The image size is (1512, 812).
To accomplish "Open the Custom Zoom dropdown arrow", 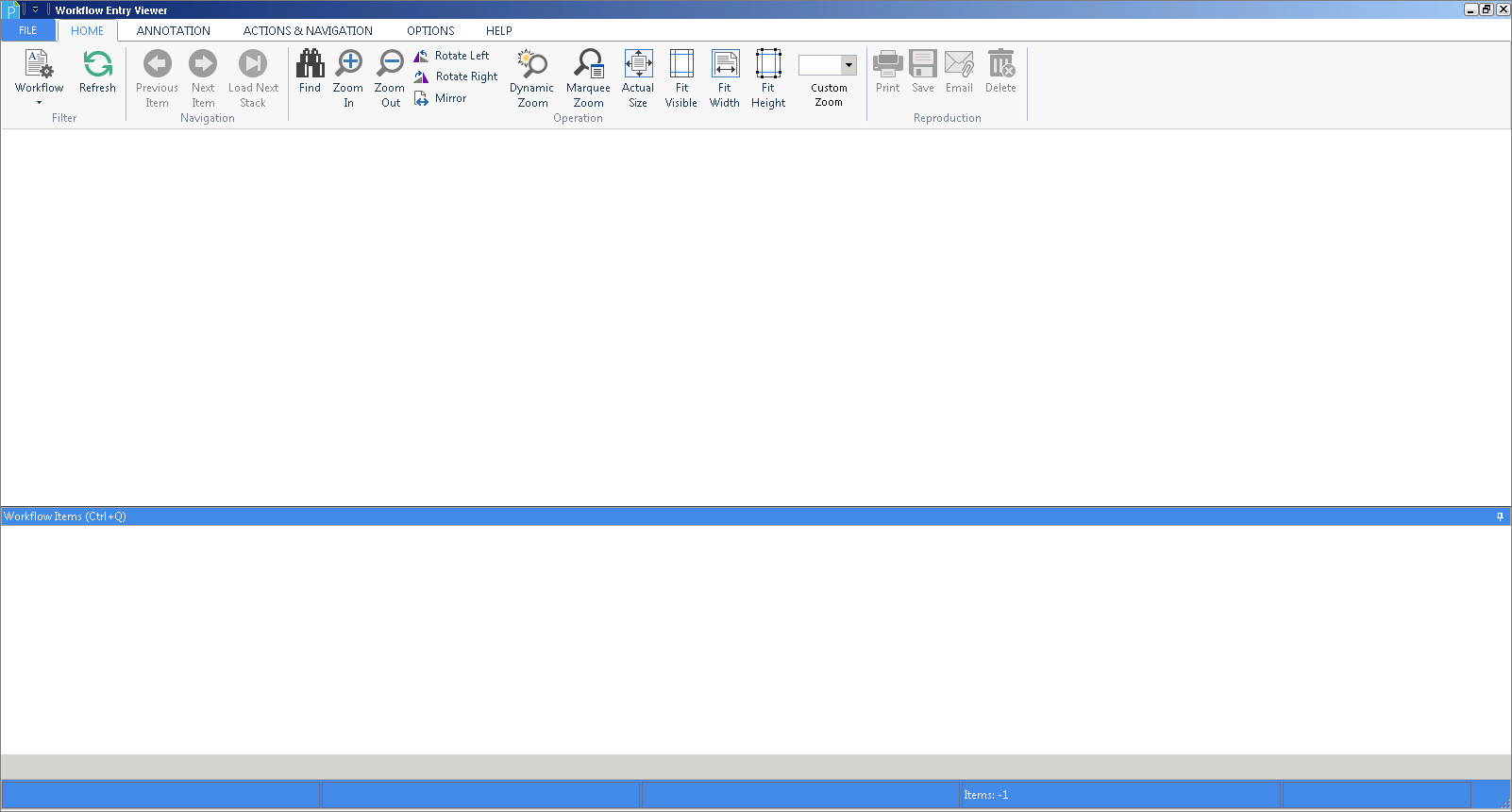I will [x=848, y=65].
